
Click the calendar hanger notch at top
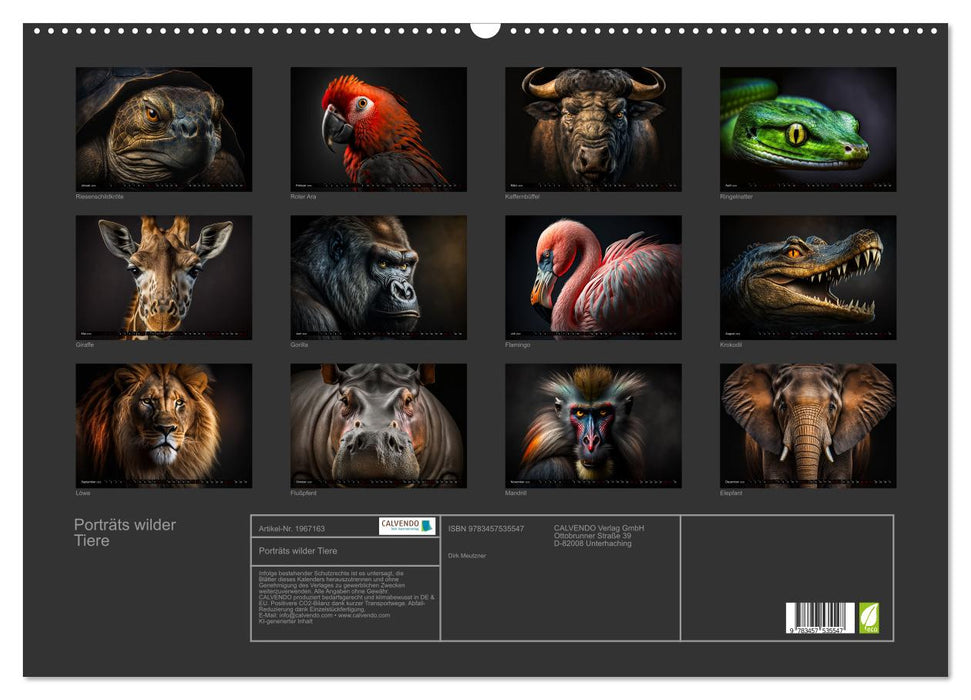tap(485, 29)
